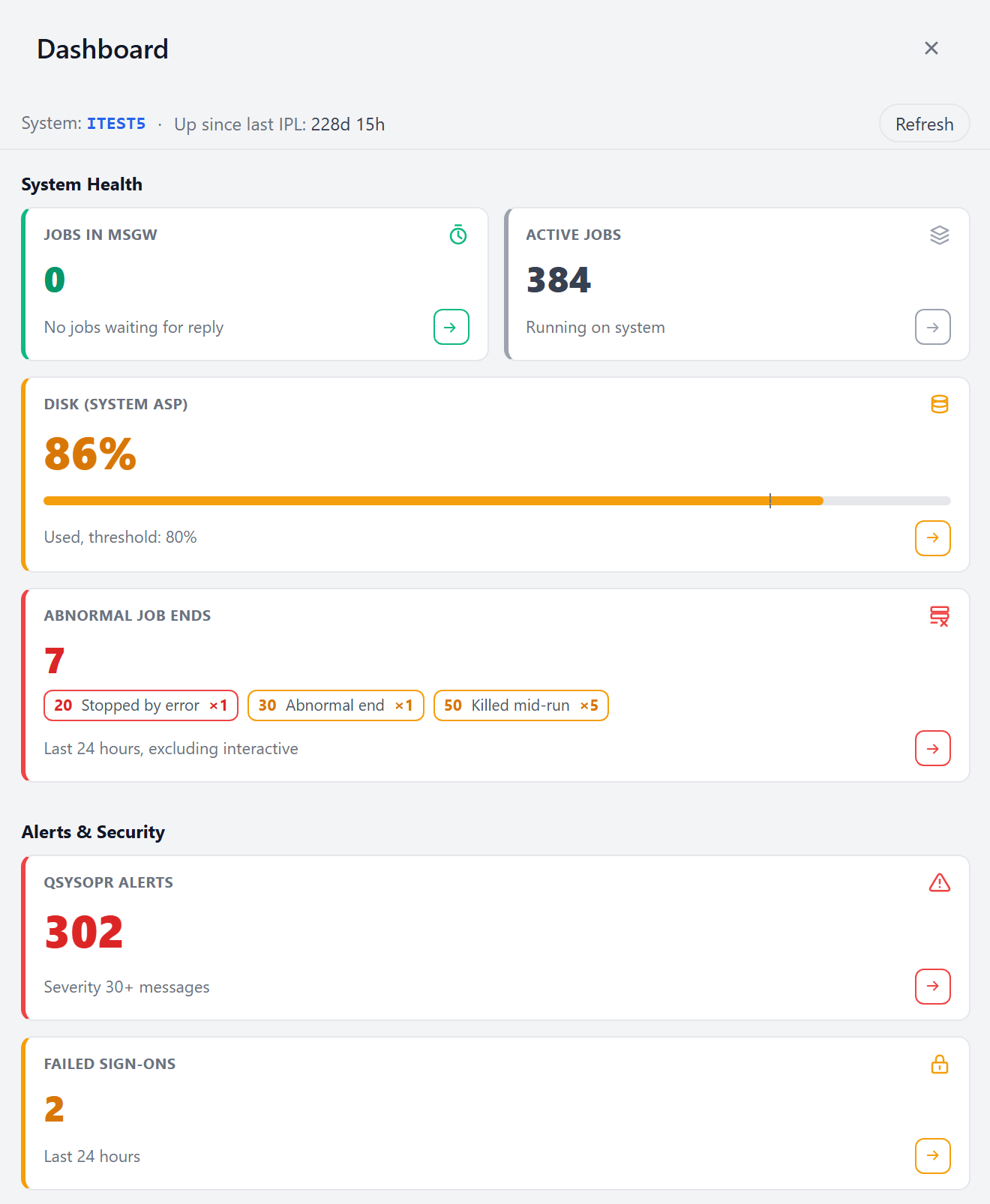Screen dimensions: 990x1204
Task: Click the layers icon on Active Jobs card
Action: click(x=940, y=235)
